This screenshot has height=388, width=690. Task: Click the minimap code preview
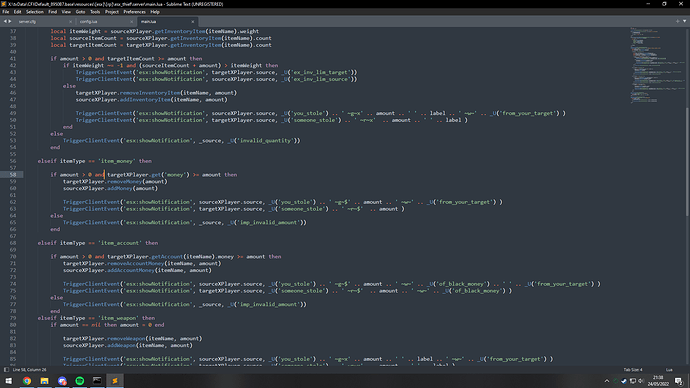click(656, 65)
